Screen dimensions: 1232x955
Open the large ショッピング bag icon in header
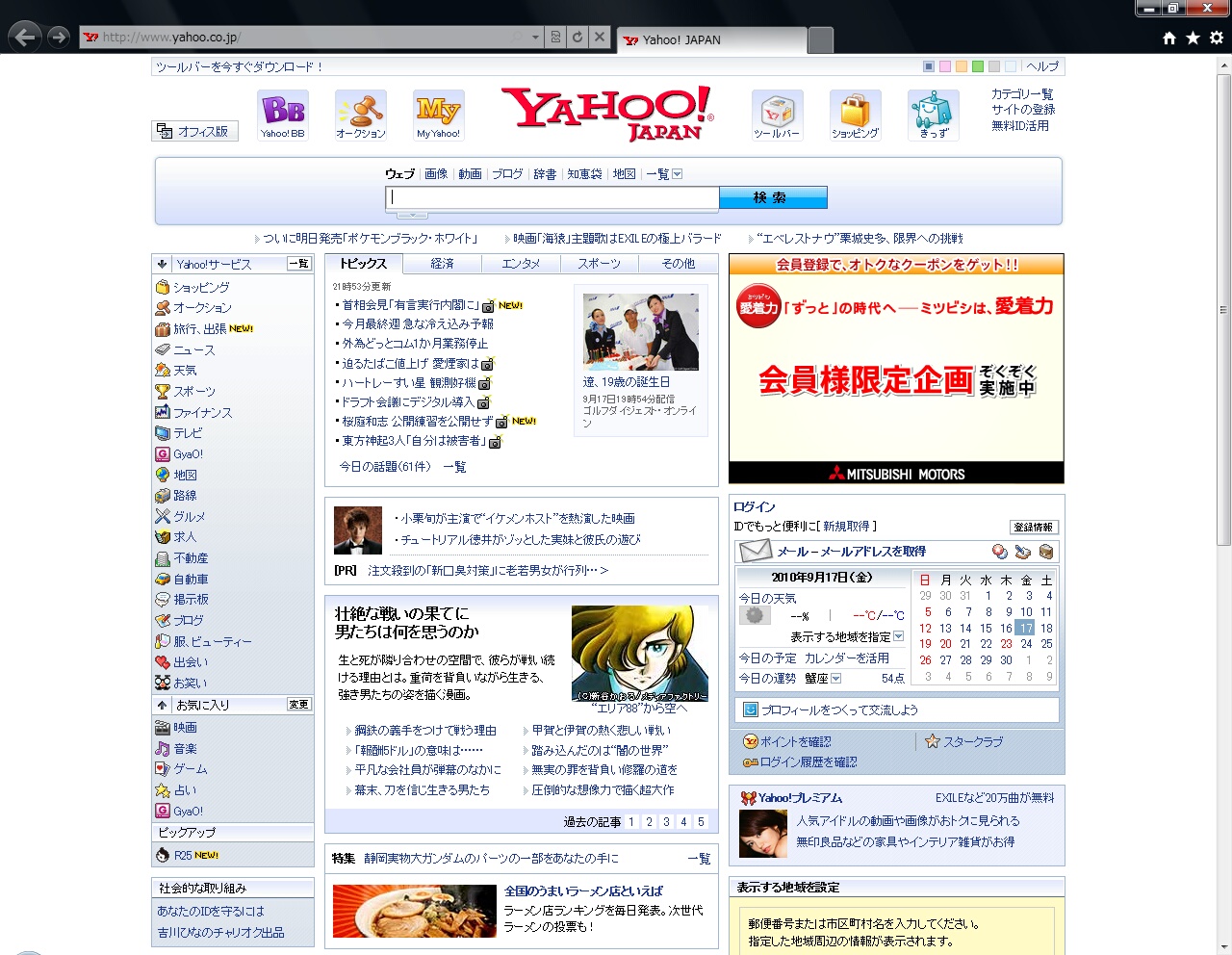[x=855, y=115]
